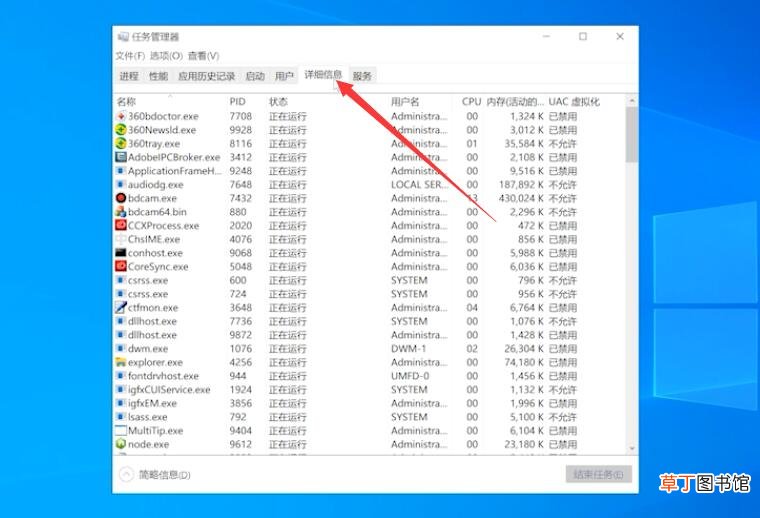Click the LOCAL SER... user name cell
The image size is (760, 518).
click(x=420, y=185)
